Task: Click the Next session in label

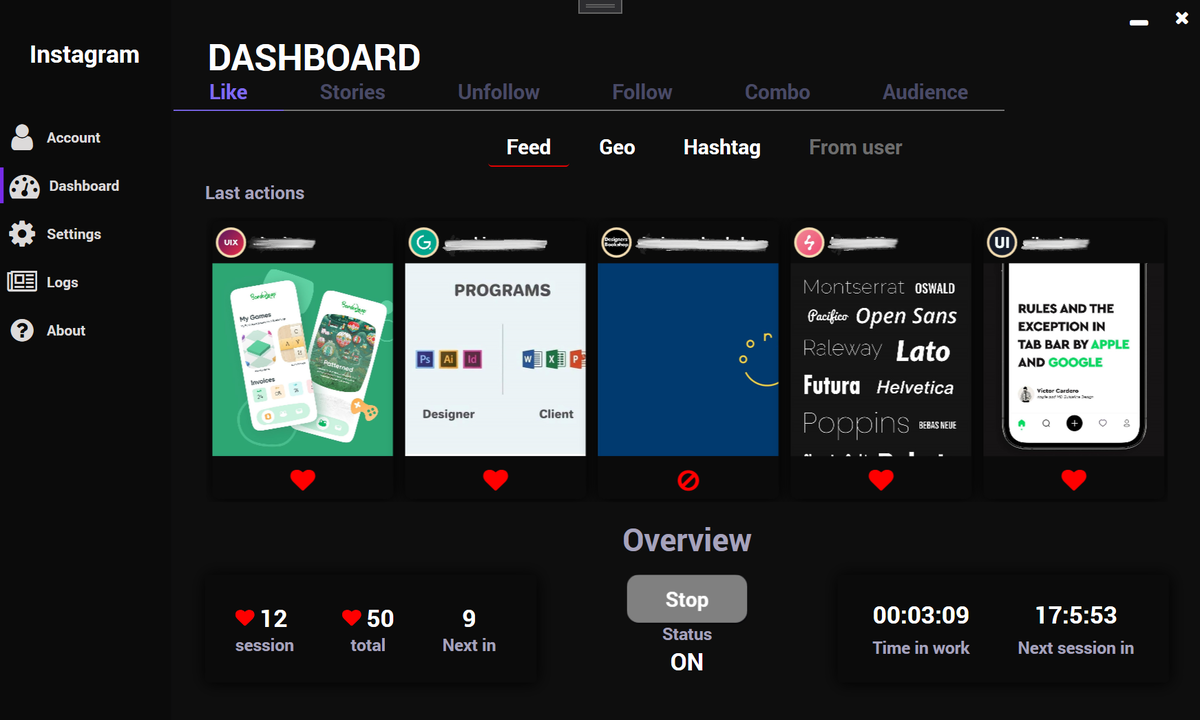Action: pos(1076,648)
